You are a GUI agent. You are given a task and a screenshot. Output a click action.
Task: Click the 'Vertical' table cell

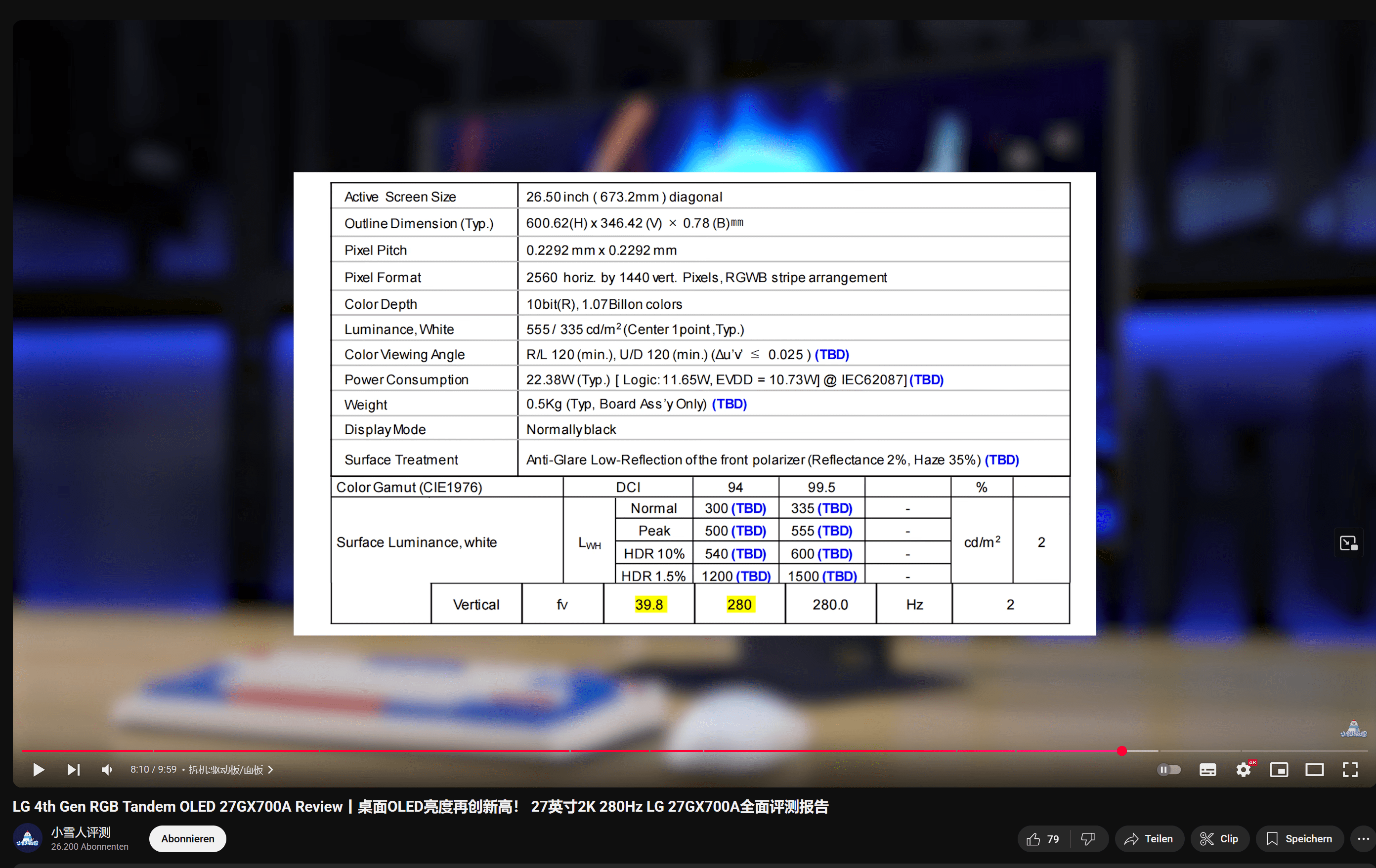click(476, 604)
